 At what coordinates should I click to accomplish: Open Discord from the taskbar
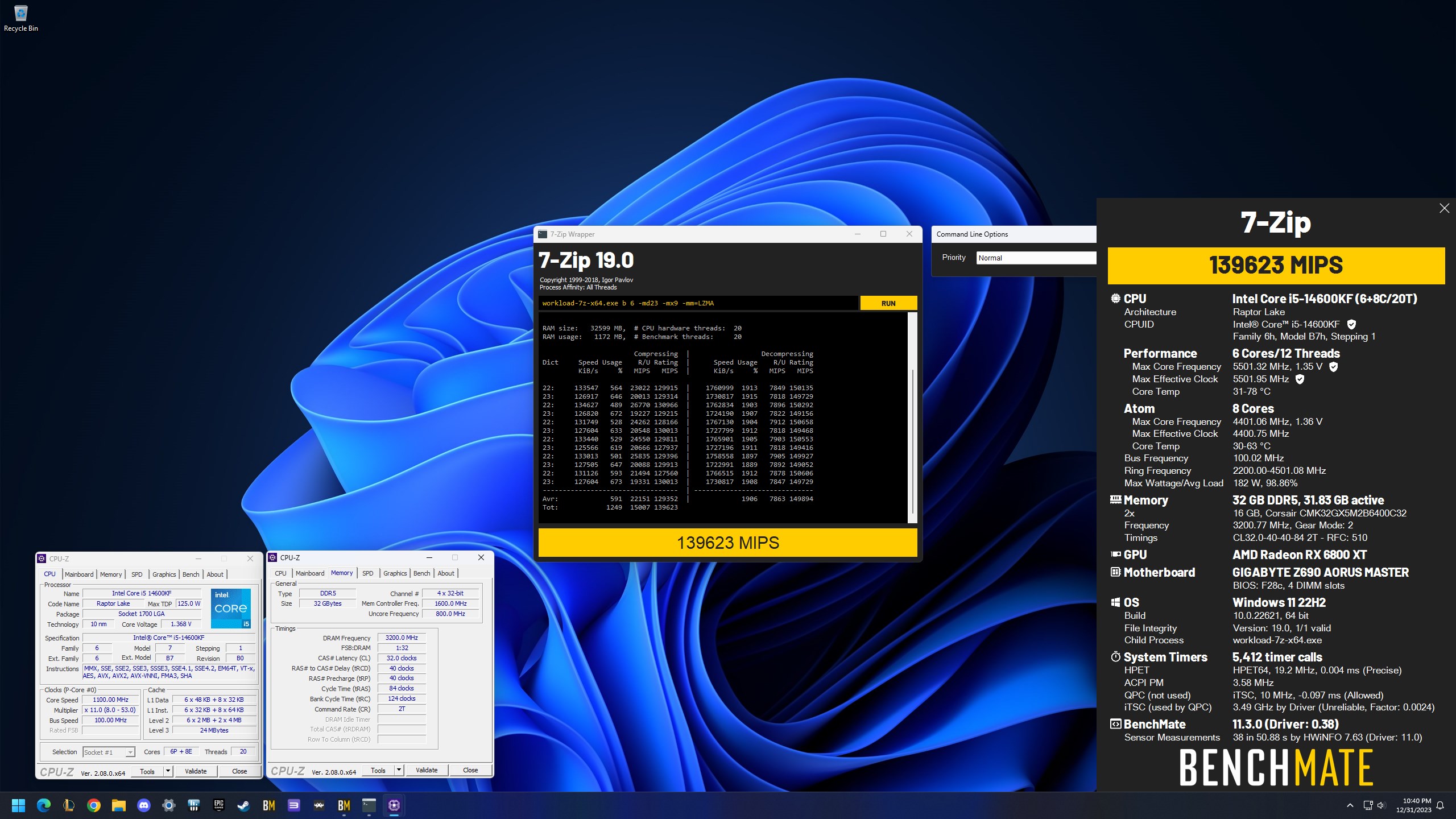point(144,805)
